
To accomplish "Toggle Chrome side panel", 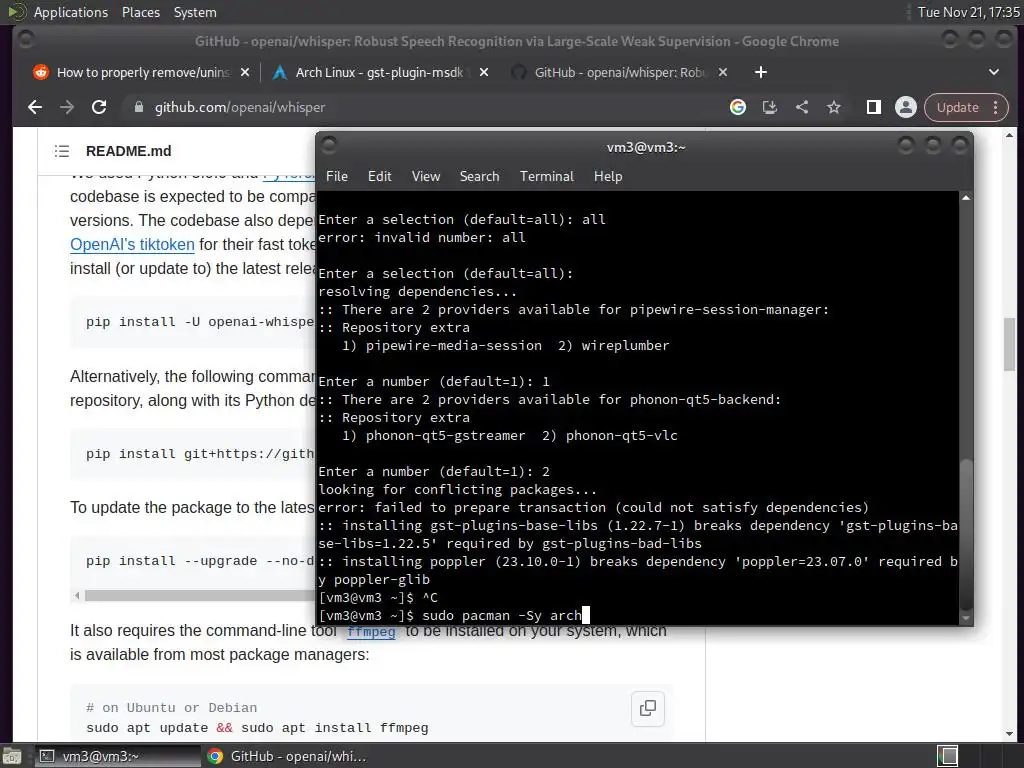I will (874, 107).
